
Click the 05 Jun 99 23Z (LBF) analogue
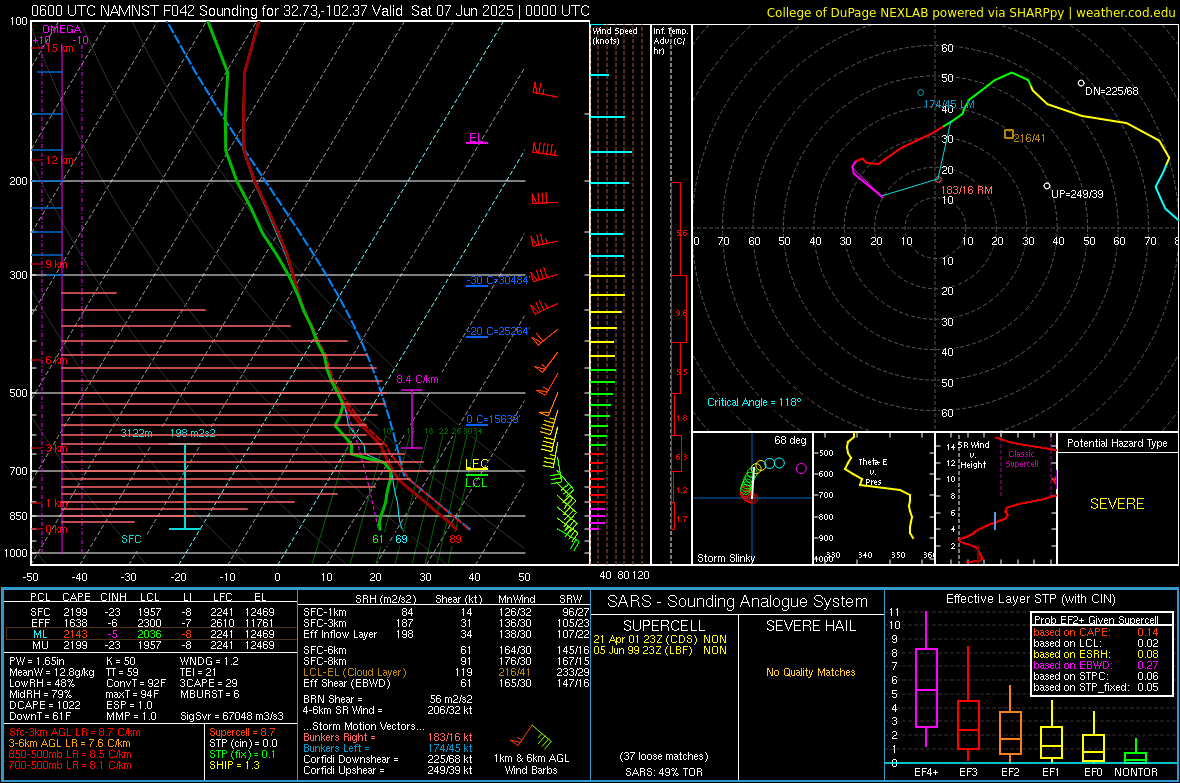660,650
